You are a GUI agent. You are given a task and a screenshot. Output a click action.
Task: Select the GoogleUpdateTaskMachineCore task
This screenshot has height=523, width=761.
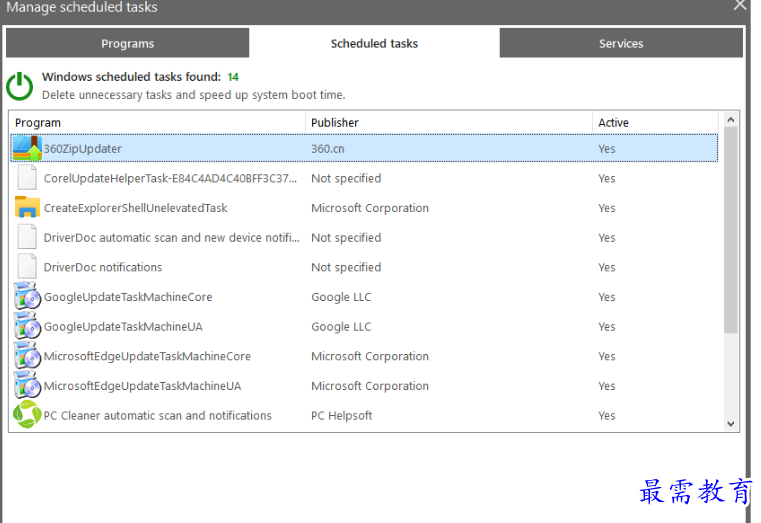tap(128, 296)
